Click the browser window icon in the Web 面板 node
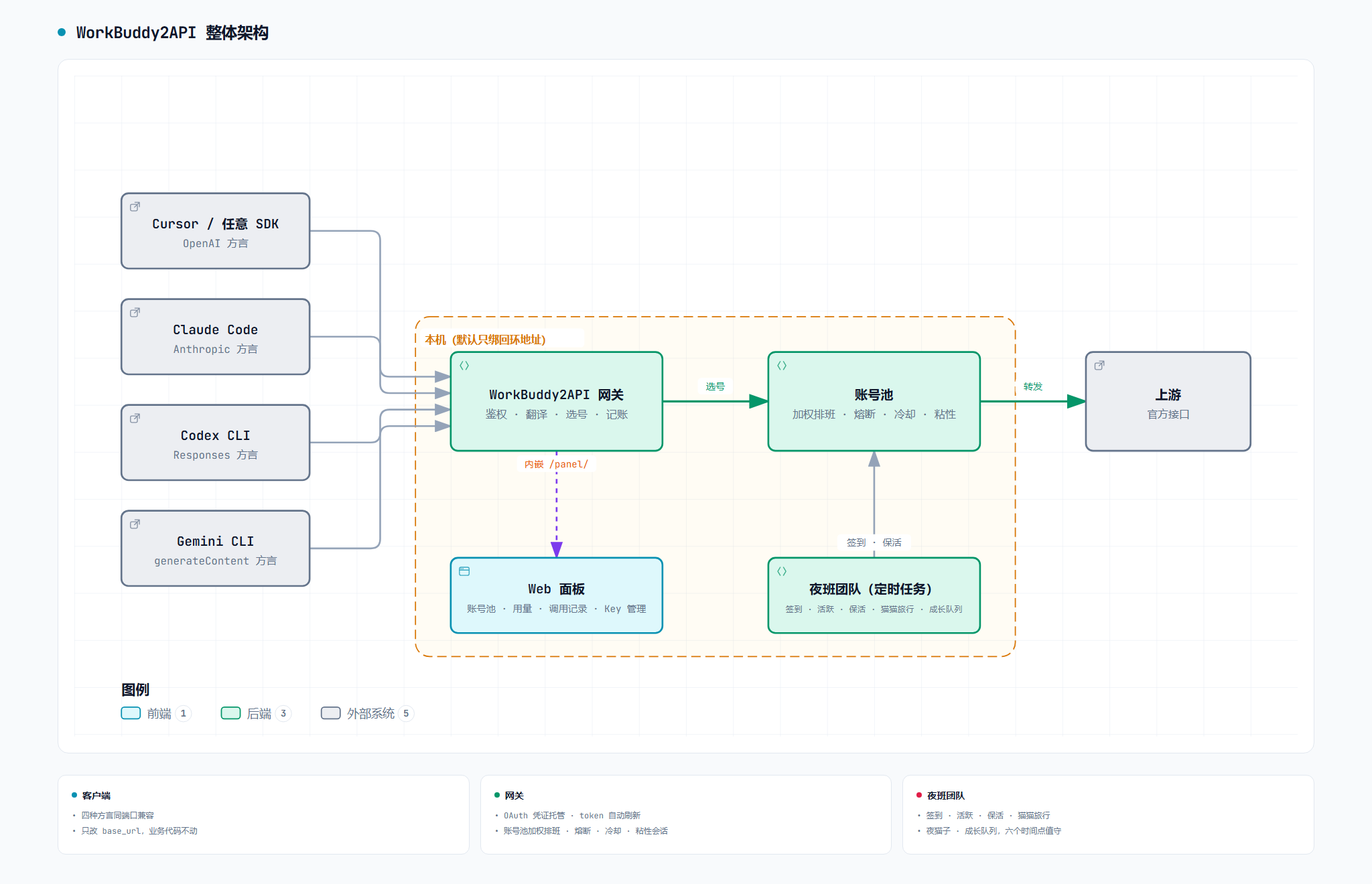The height and width of the screenshot is (884, 1372). pos(464,571)
